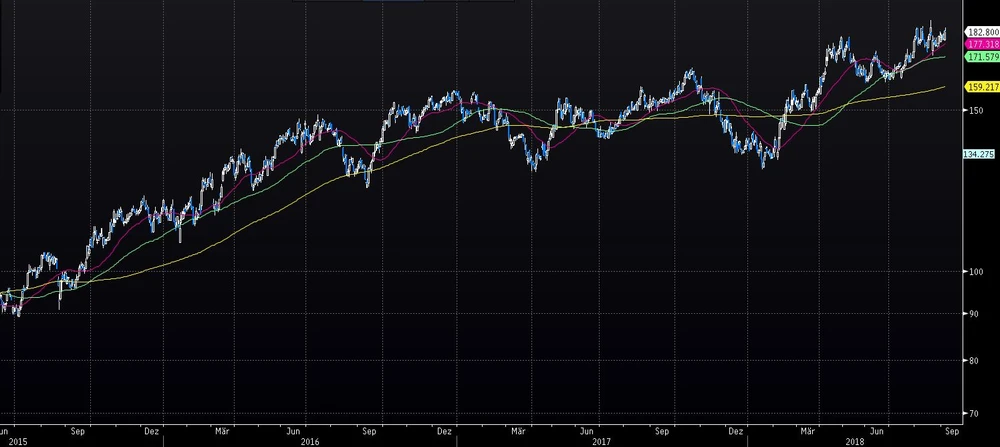
Task: Select the magenta 177.318 moving average tag
Action: coord(982,45)
